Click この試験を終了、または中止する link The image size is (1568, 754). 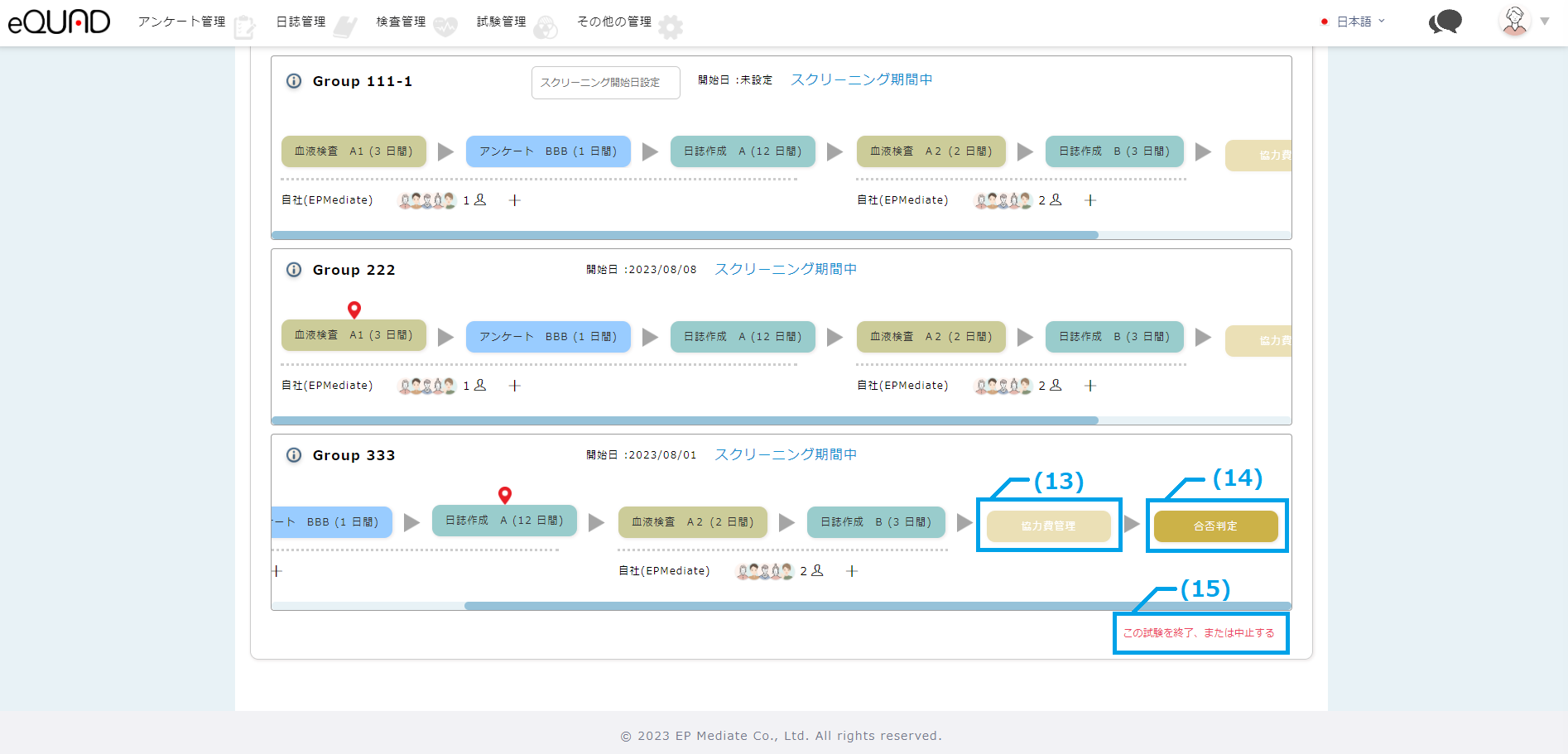click(1199, 633)
